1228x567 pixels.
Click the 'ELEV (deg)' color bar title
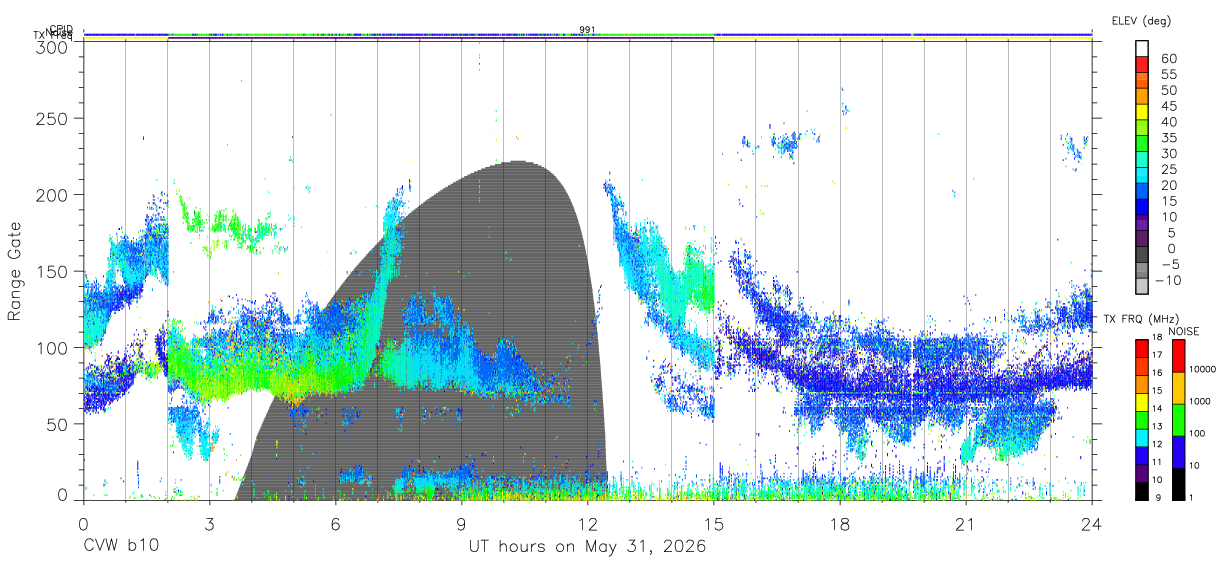[1141, 21]
